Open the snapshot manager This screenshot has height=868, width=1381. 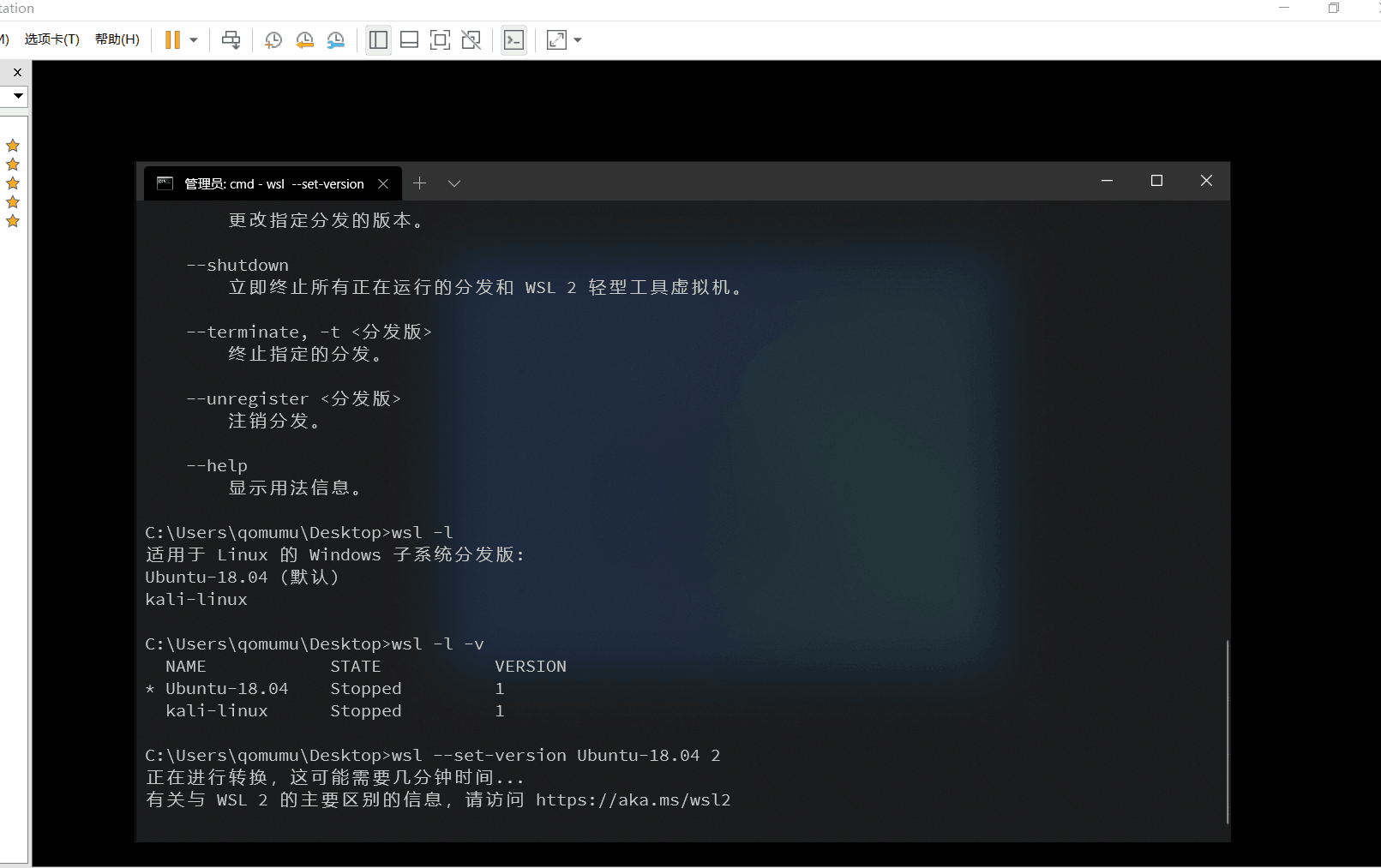pyautogui.click(x=335, y=39)
